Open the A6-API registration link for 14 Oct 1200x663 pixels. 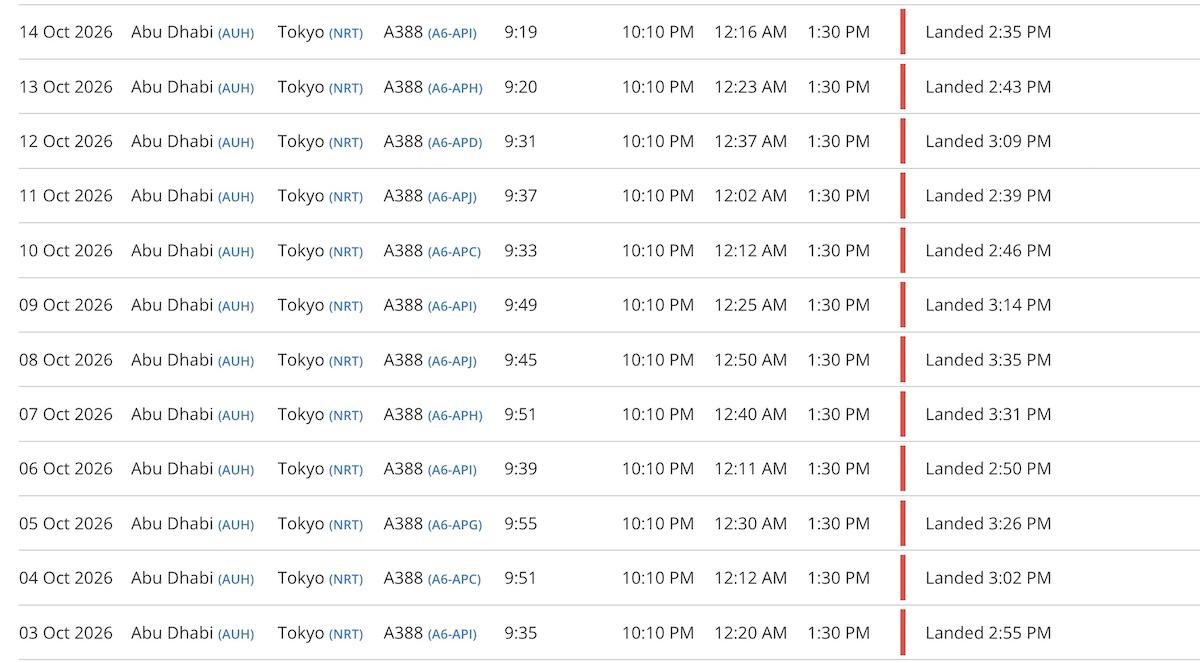pyautogui.click(x=452, y=33)
